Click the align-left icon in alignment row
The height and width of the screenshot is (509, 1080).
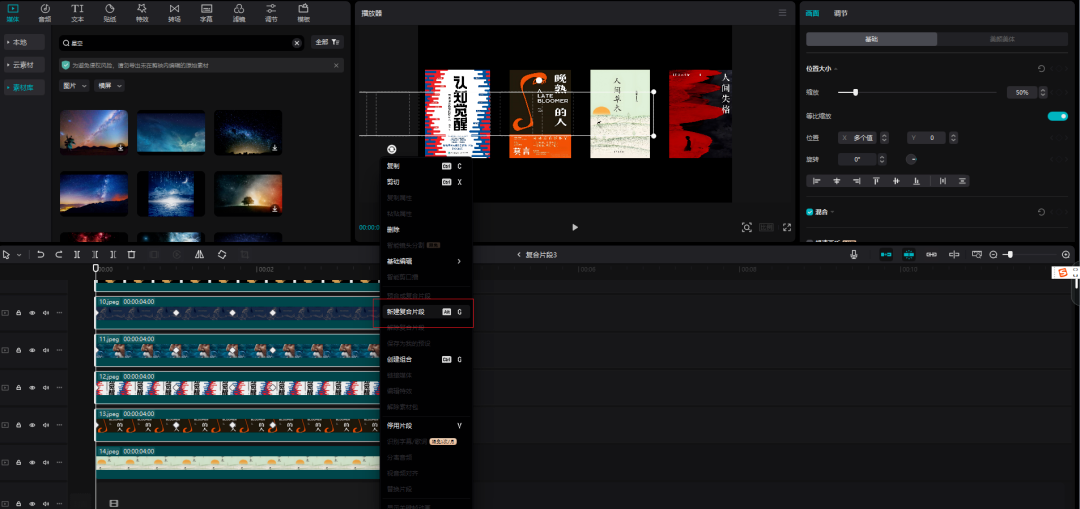(x=817, y=180)
